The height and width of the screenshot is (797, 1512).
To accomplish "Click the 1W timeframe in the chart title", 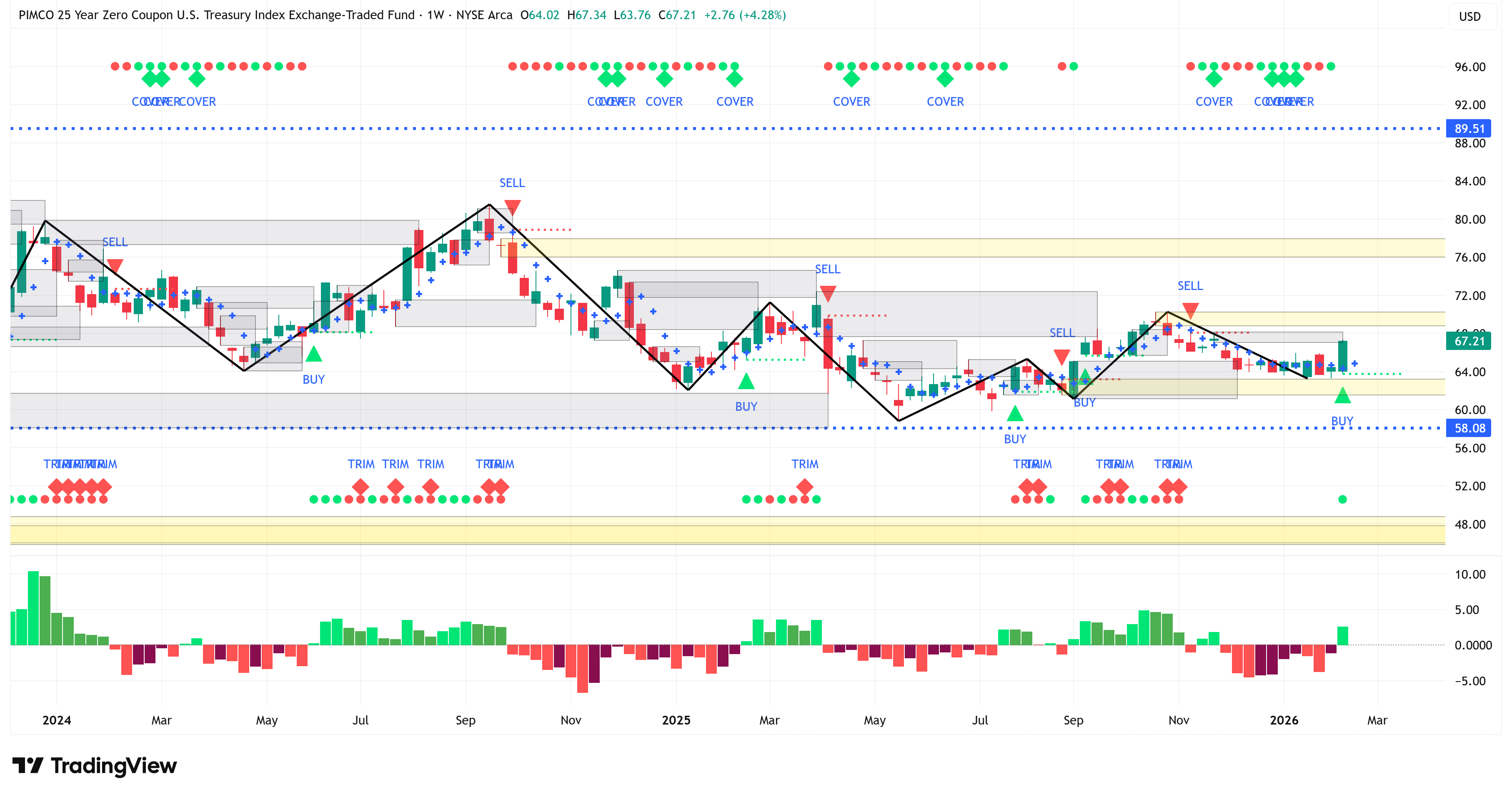I will tap(435, 15).
